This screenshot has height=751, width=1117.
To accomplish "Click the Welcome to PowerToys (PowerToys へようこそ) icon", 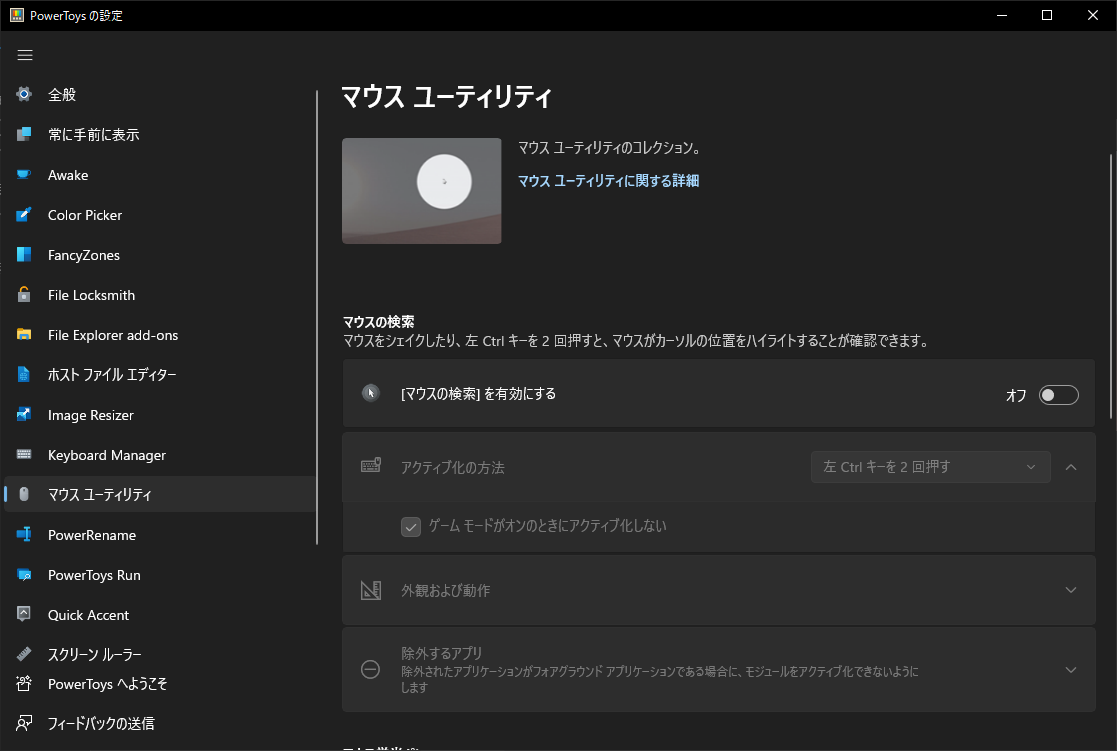I will click(24, 683).
